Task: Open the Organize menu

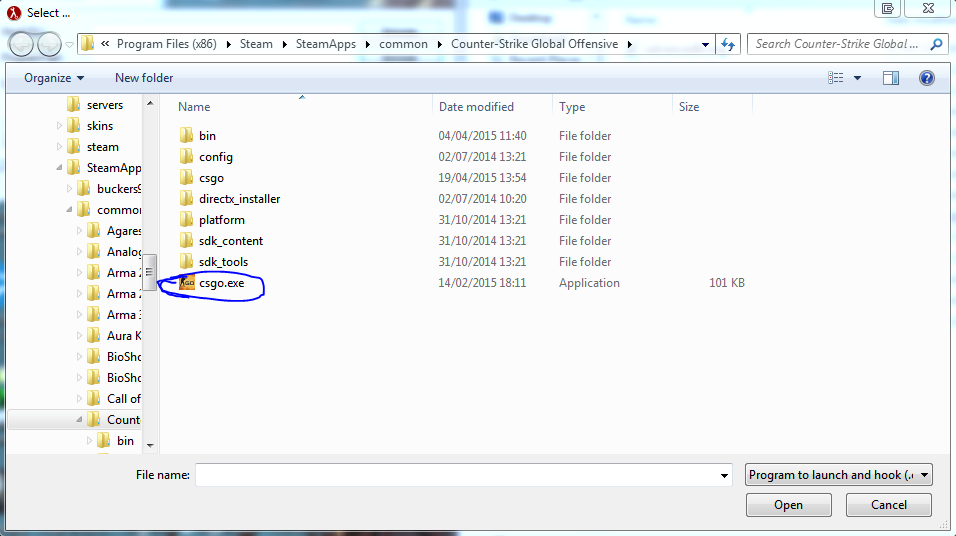Action: [x=54, y=78]
